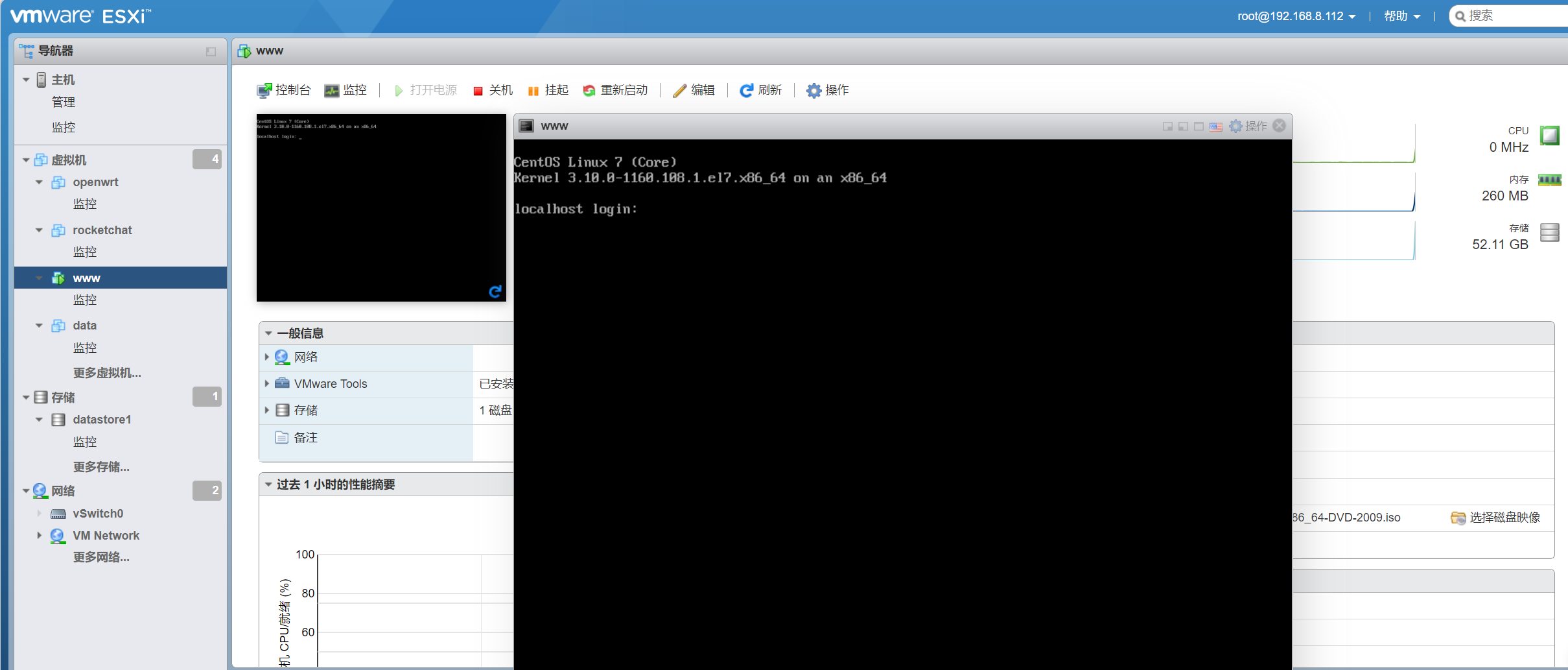Click the 打开电源 power-on button
Viewport: 1568px width, 670px height.
(x=425, y=90)
